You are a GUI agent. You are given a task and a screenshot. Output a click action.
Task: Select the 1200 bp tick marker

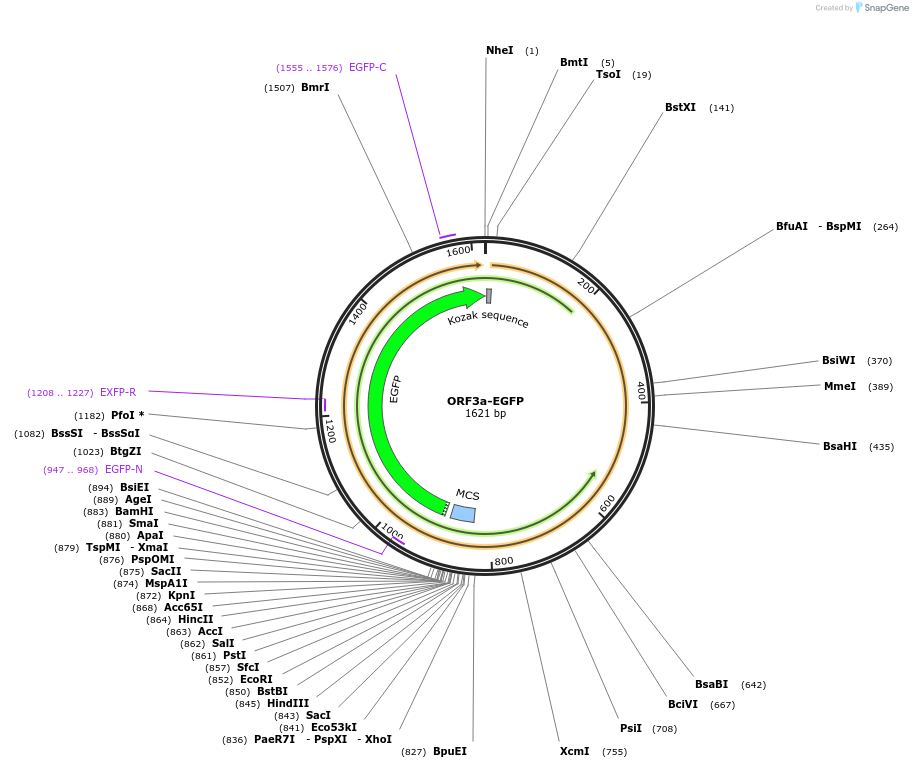point(329,431)
